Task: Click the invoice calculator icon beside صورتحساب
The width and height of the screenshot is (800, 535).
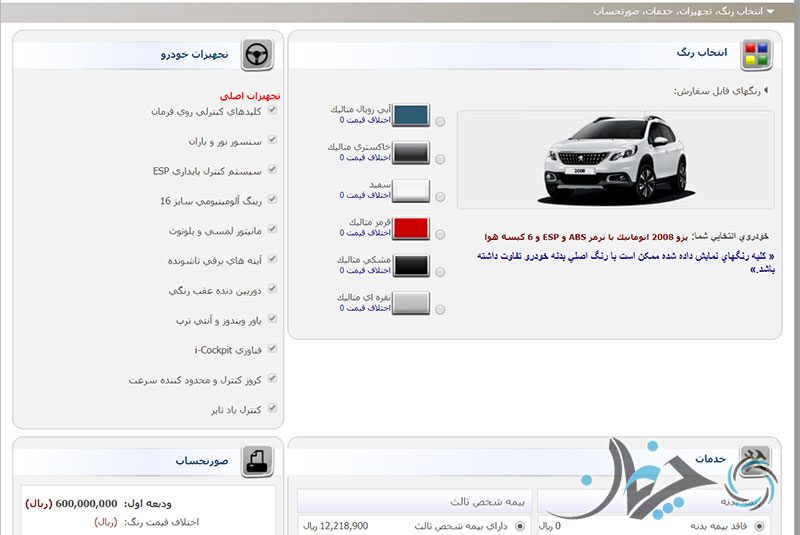Action: (257, 462)
